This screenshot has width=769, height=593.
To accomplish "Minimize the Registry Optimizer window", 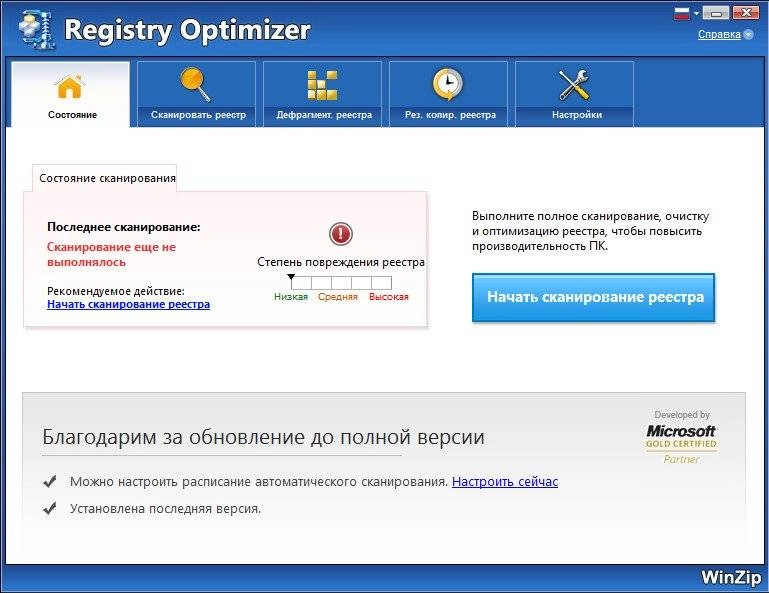I will pos(716,13).
